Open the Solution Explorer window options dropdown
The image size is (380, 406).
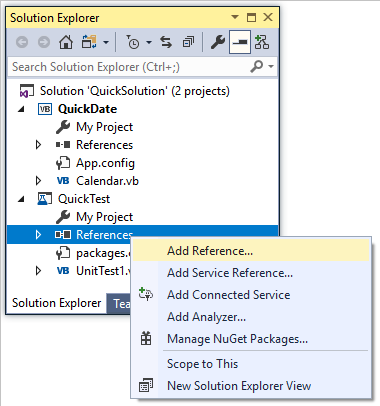235,17
